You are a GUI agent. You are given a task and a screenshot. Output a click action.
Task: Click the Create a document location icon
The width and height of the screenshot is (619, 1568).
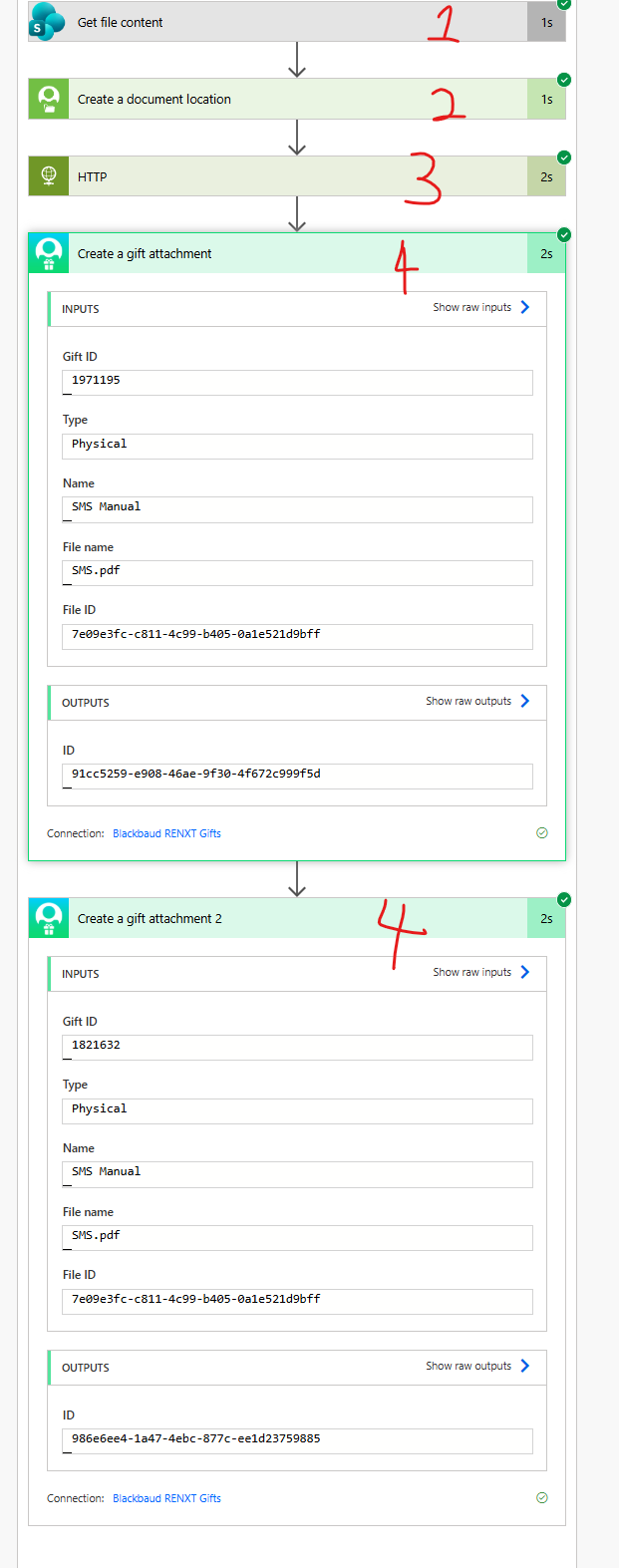tap(48, 99)
